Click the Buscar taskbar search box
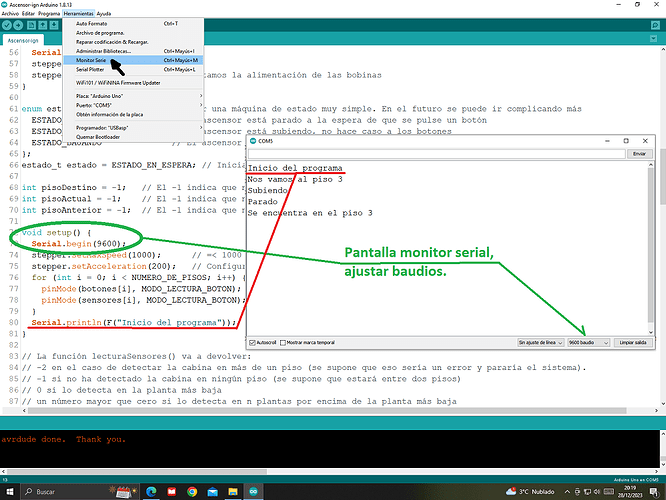666x500 pixels. (81, 492)
